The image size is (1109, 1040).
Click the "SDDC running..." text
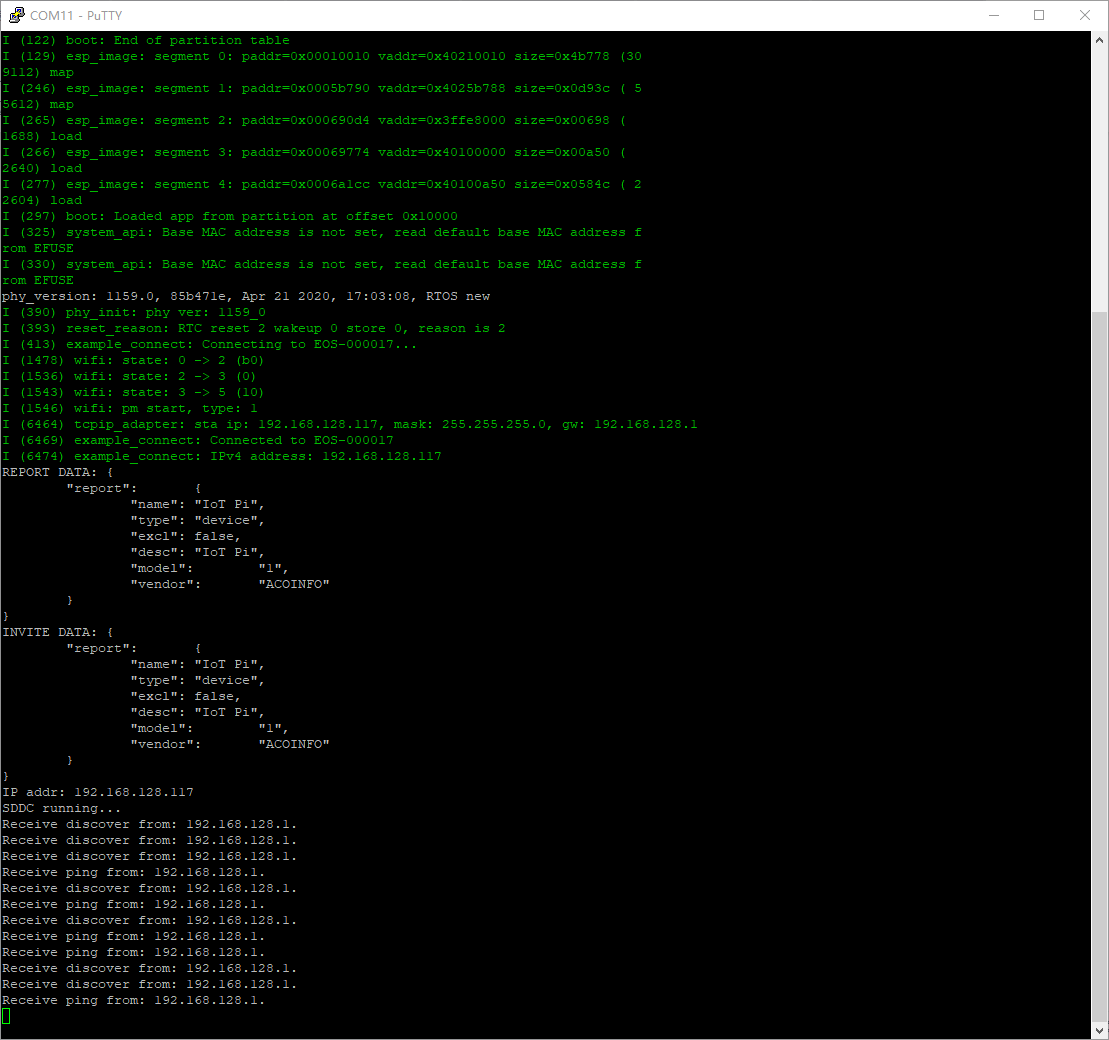point(62,808)
